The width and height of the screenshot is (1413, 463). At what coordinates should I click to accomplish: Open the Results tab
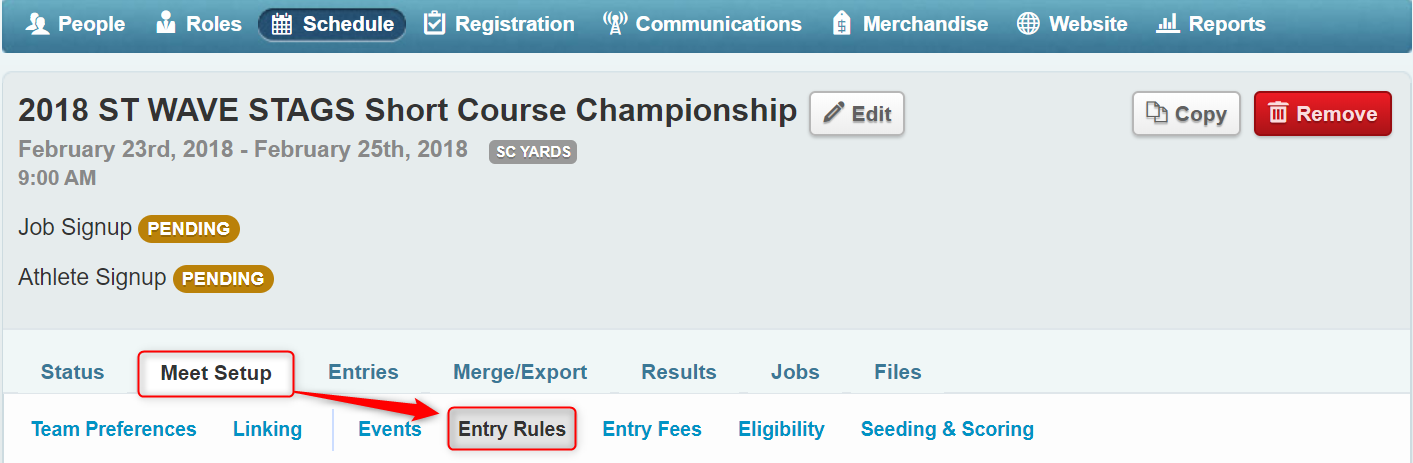(679, 372)
